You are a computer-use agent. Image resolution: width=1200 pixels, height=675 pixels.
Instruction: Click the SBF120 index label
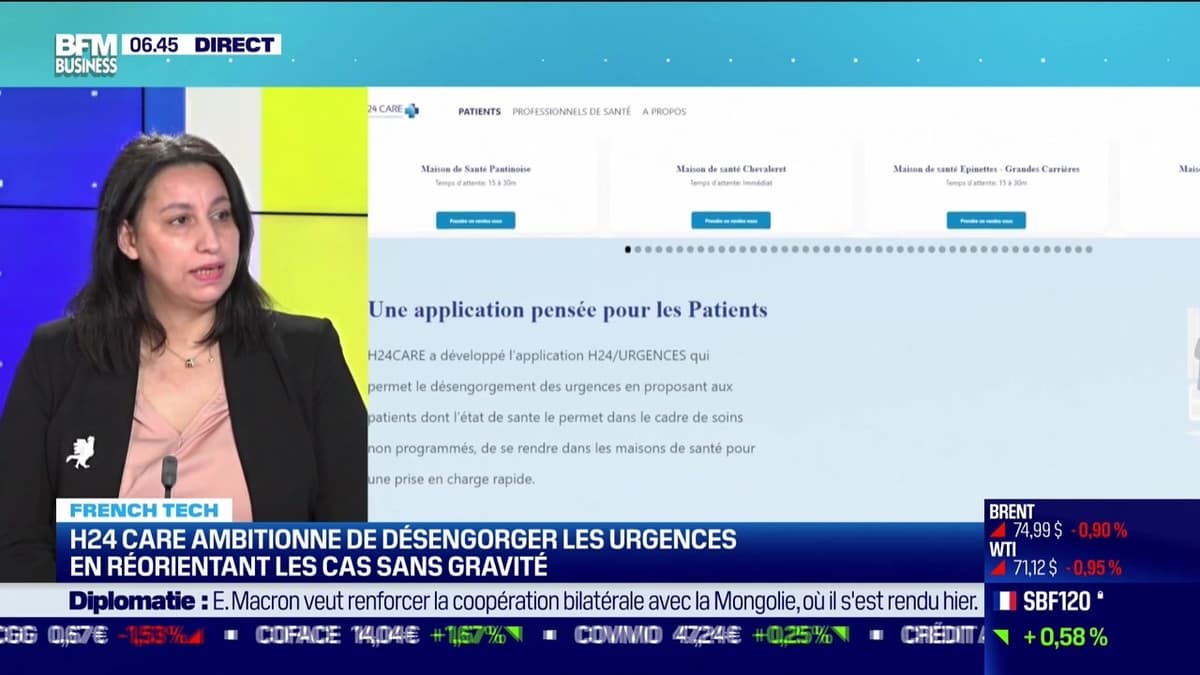coord(1057,600)
